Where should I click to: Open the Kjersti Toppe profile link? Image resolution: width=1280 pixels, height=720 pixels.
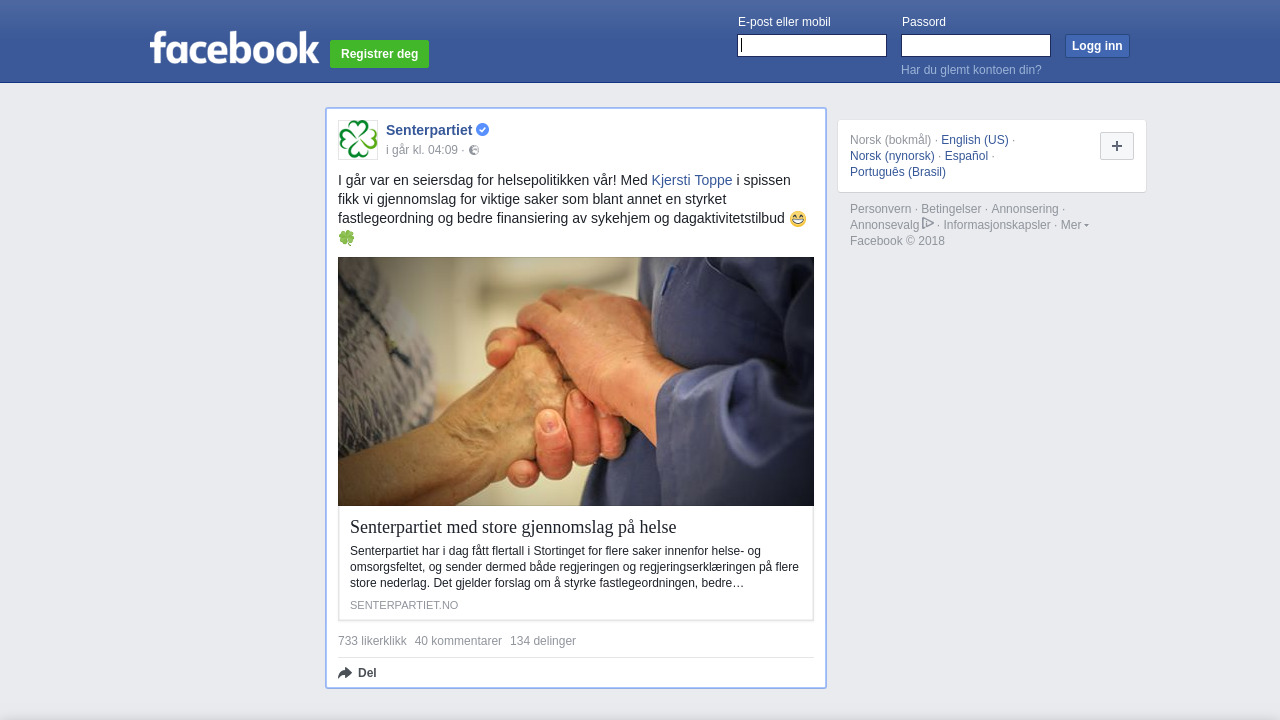(x=692, y=180)
